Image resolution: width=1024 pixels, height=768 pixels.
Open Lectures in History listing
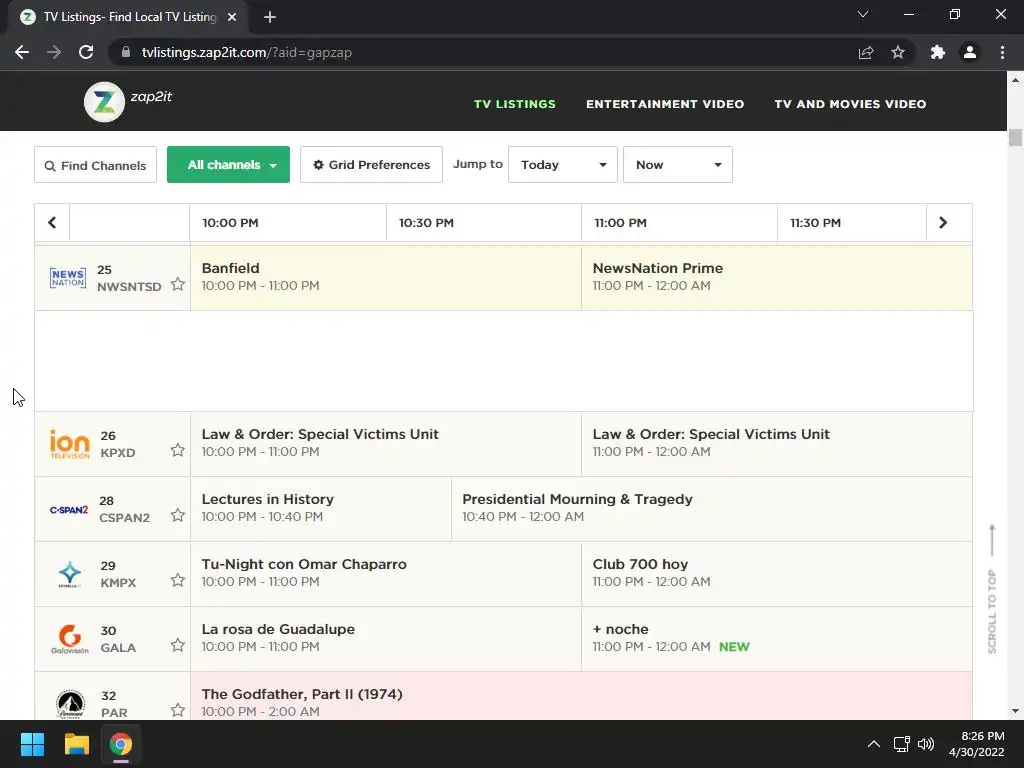tap(321, 509)
